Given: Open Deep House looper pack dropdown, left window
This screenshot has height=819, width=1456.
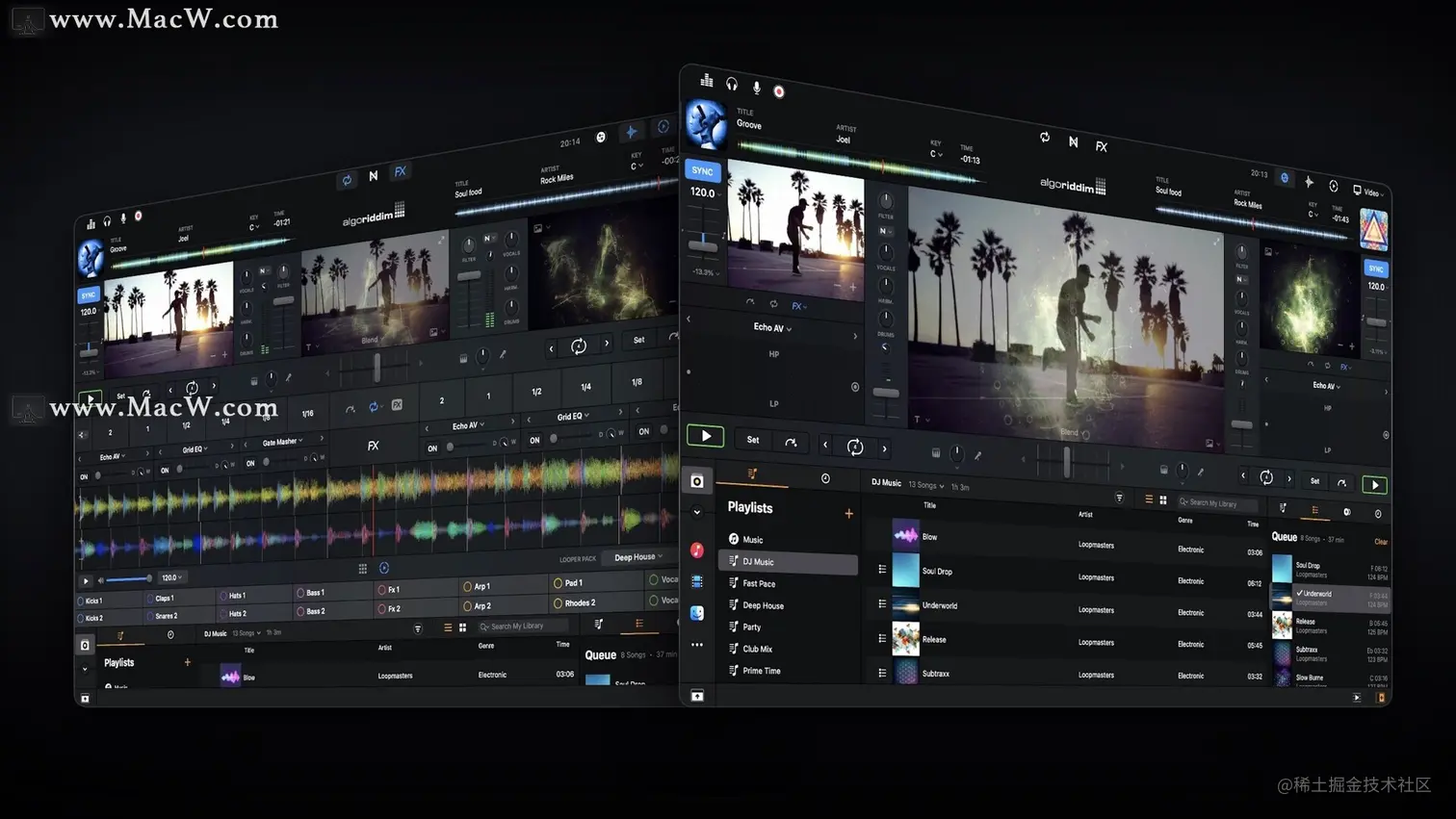Looking at the screenshot, I should point(638,557).
